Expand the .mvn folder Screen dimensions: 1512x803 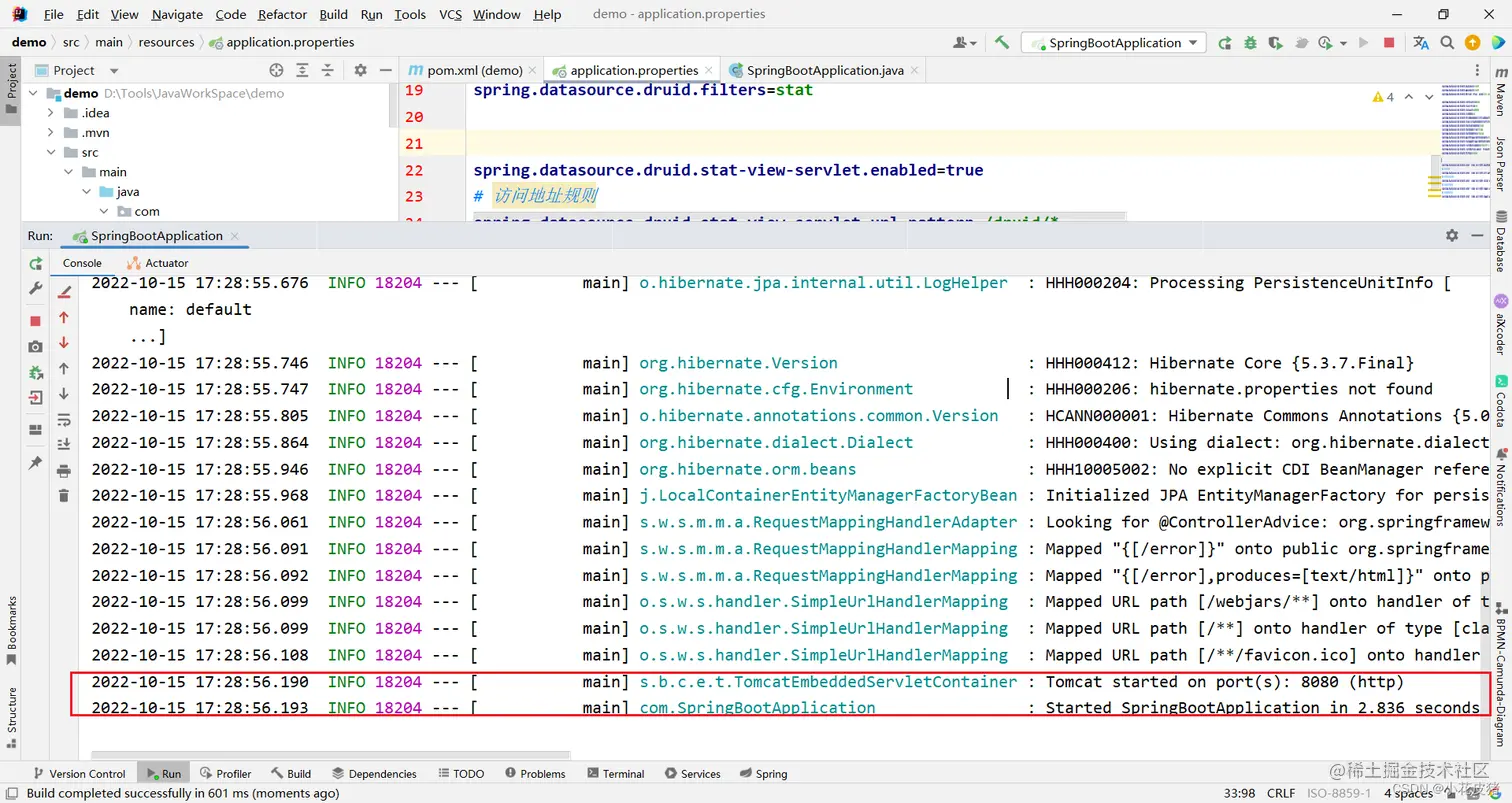51,133
